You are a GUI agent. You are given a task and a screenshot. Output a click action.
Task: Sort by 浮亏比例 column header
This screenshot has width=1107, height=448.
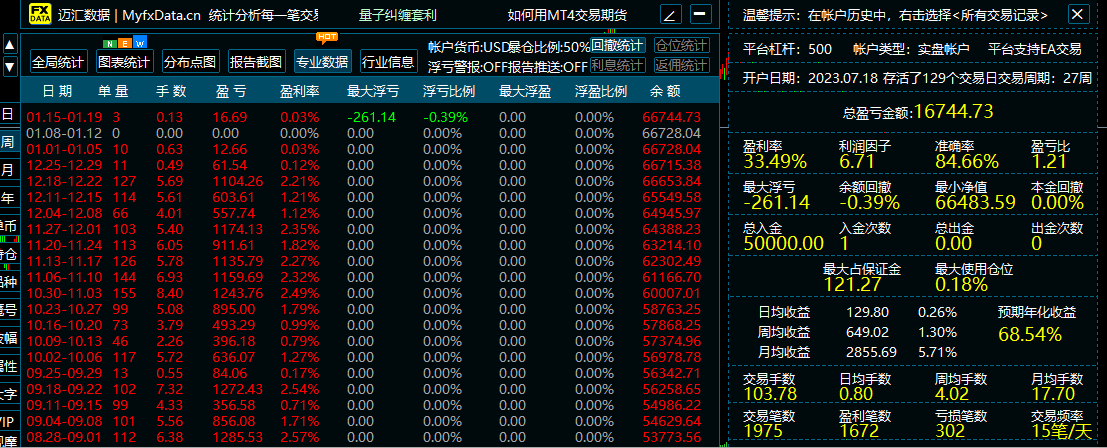(448, 92)
